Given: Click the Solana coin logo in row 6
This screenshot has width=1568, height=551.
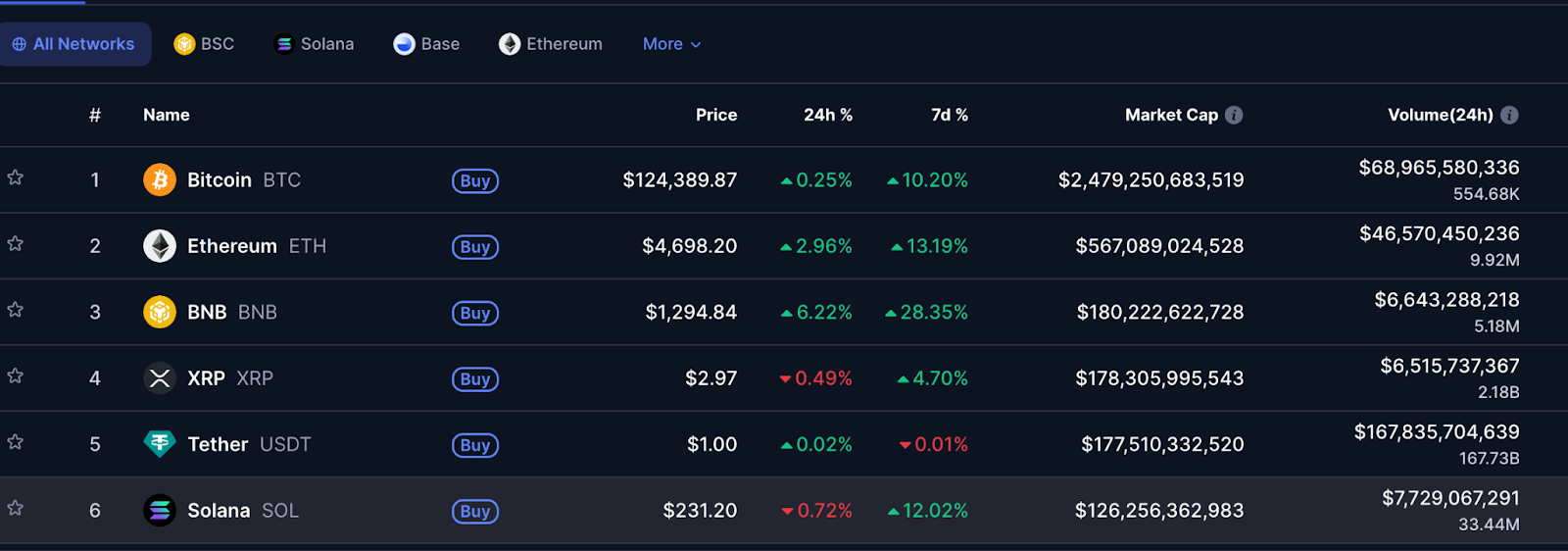Looking at the screenshot, I should pos(160,511).
